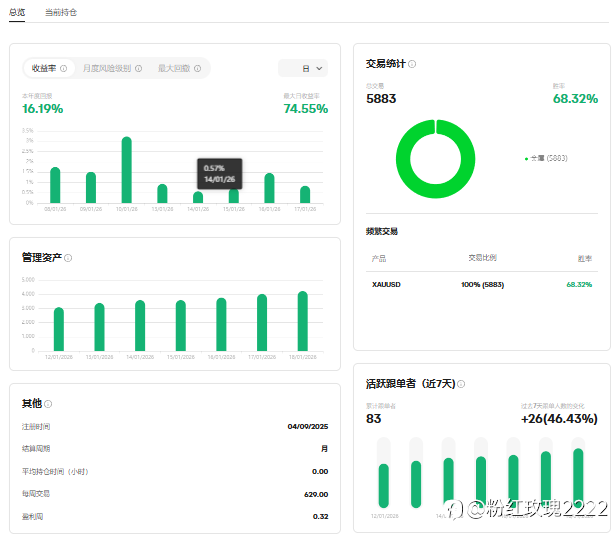Click the cumulative followers count 83

374,419
